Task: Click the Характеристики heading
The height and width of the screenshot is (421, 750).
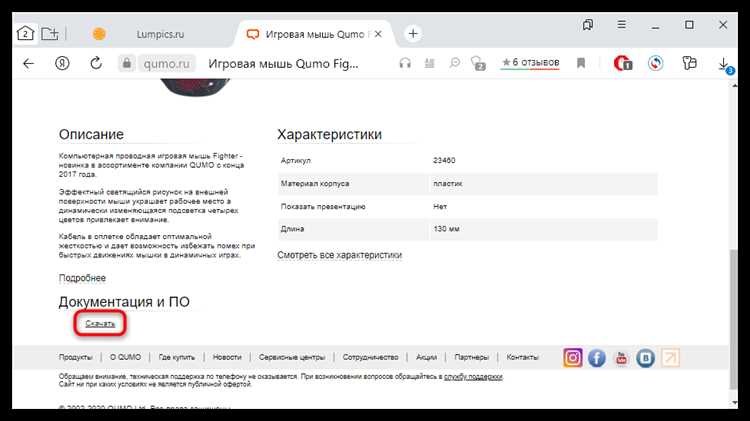Action: click(x=330, y=134)
